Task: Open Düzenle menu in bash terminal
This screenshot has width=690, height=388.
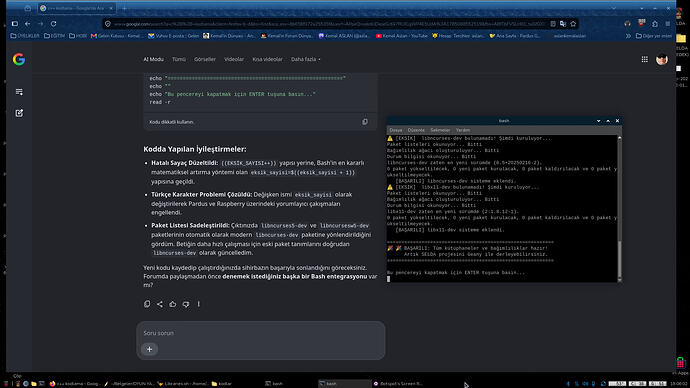Action: click(416, 130)
